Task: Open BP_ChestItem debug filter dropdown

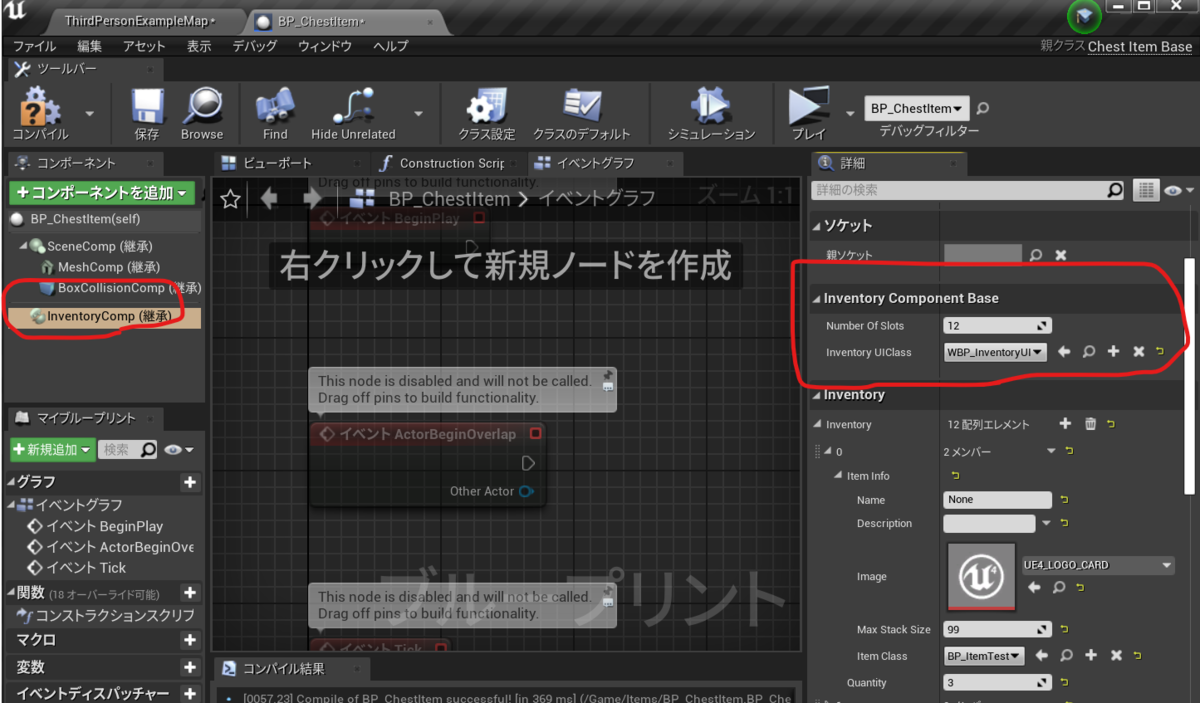Action: [x=916, y=109]
